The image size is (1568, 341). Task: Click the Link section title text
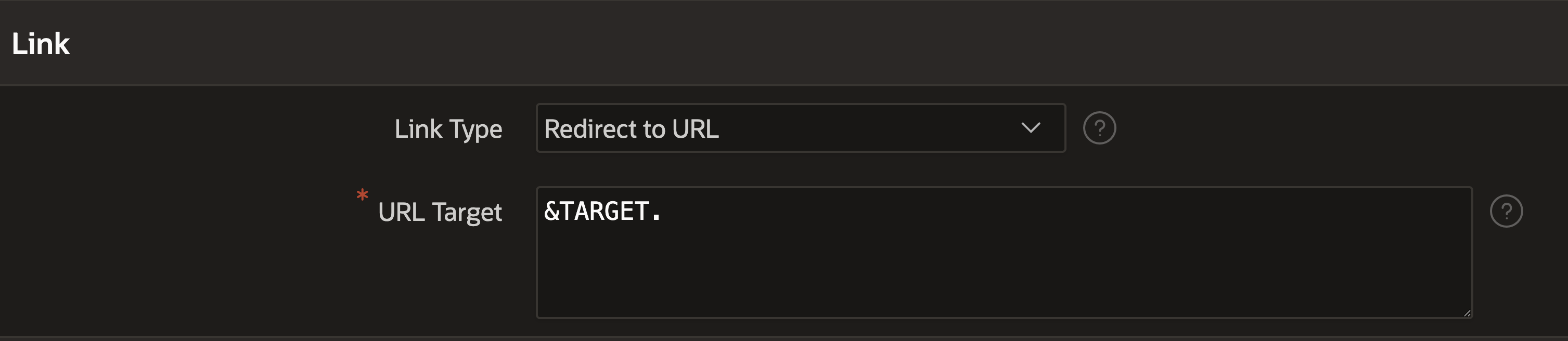(x=41, y=44)
